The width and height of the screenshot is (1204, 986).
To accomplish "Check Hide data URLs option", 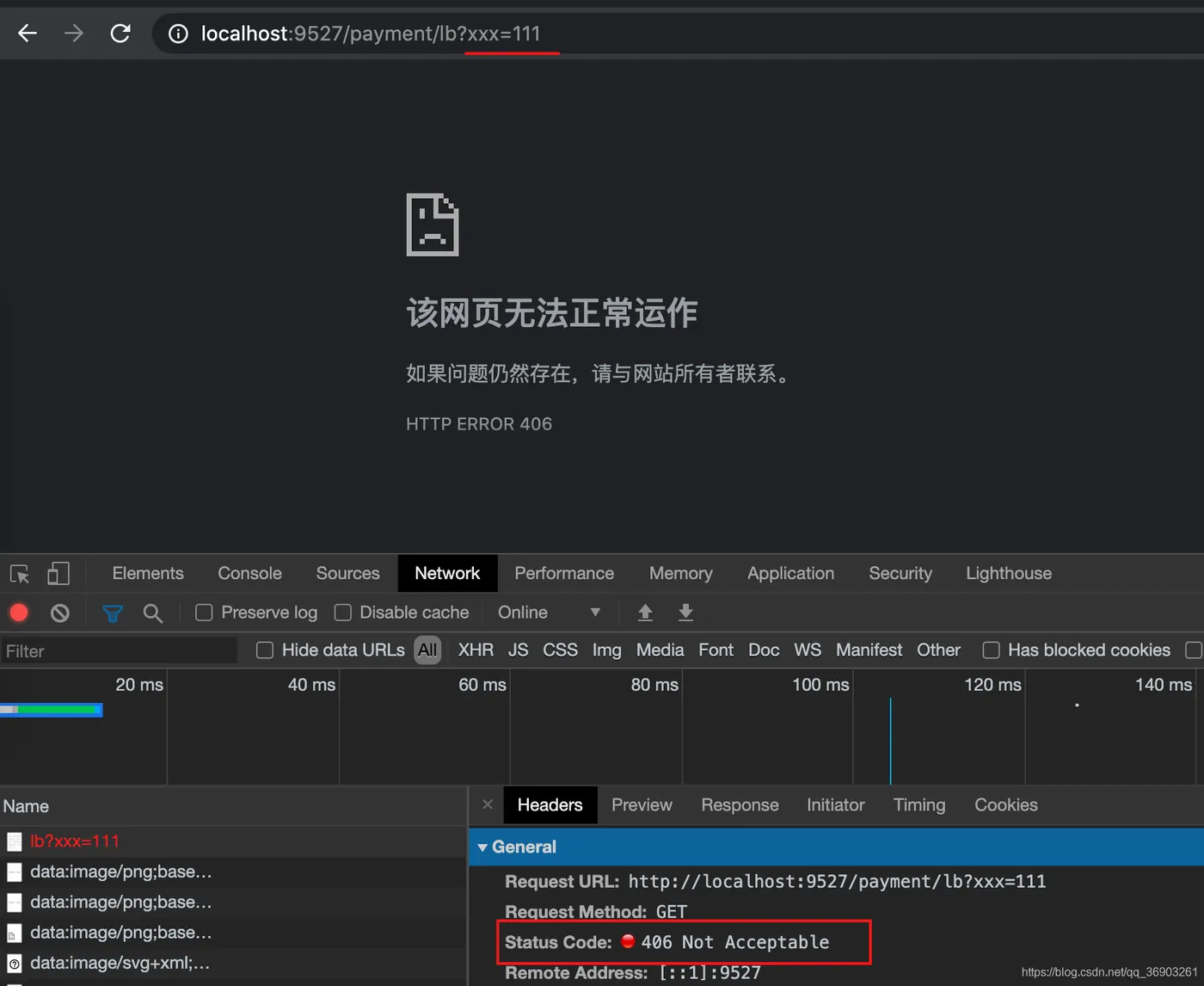I will click(265, 650).
